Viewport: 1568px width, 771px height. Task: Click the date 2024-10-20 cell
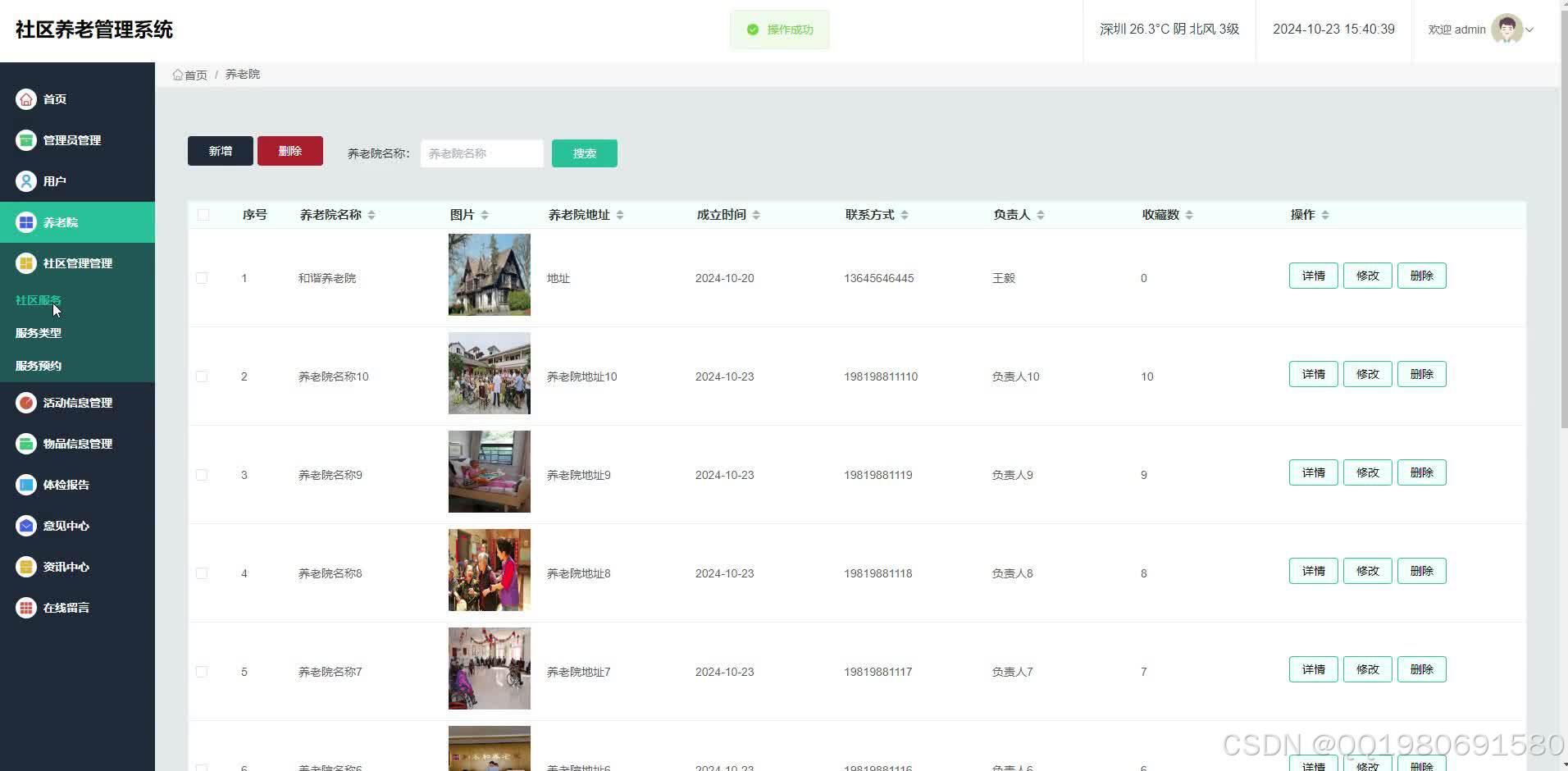tap(725, 278)
